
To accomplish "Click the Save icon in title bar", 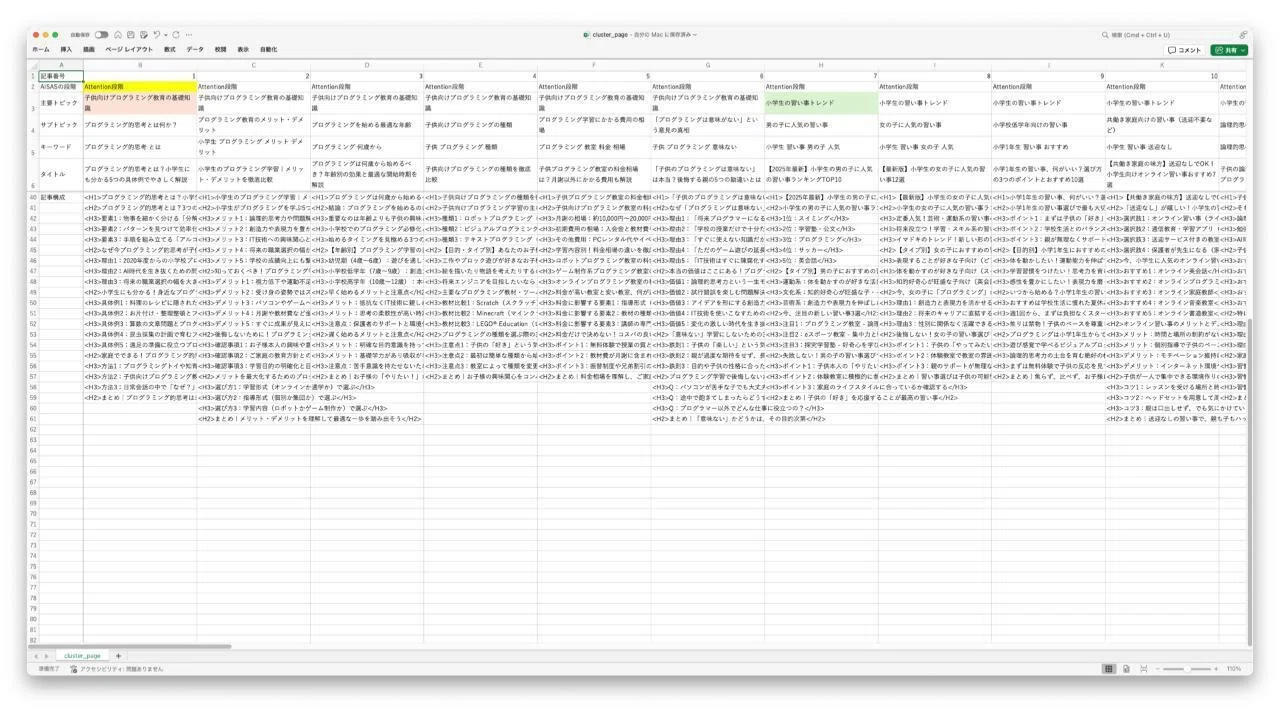I will click(x=132, y=35).
